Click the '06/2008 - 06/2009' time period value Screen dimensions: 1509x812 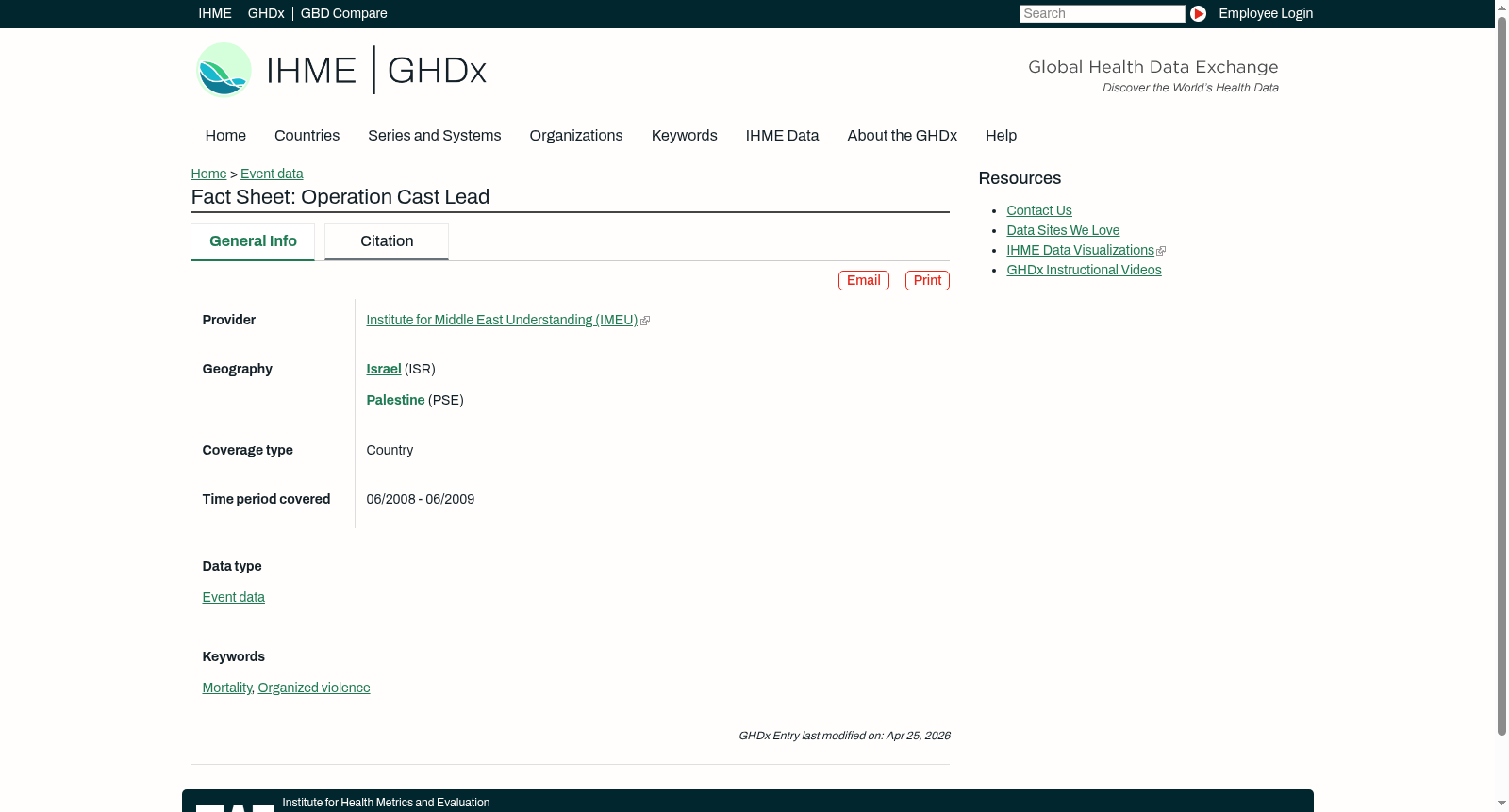pos(421,499)
